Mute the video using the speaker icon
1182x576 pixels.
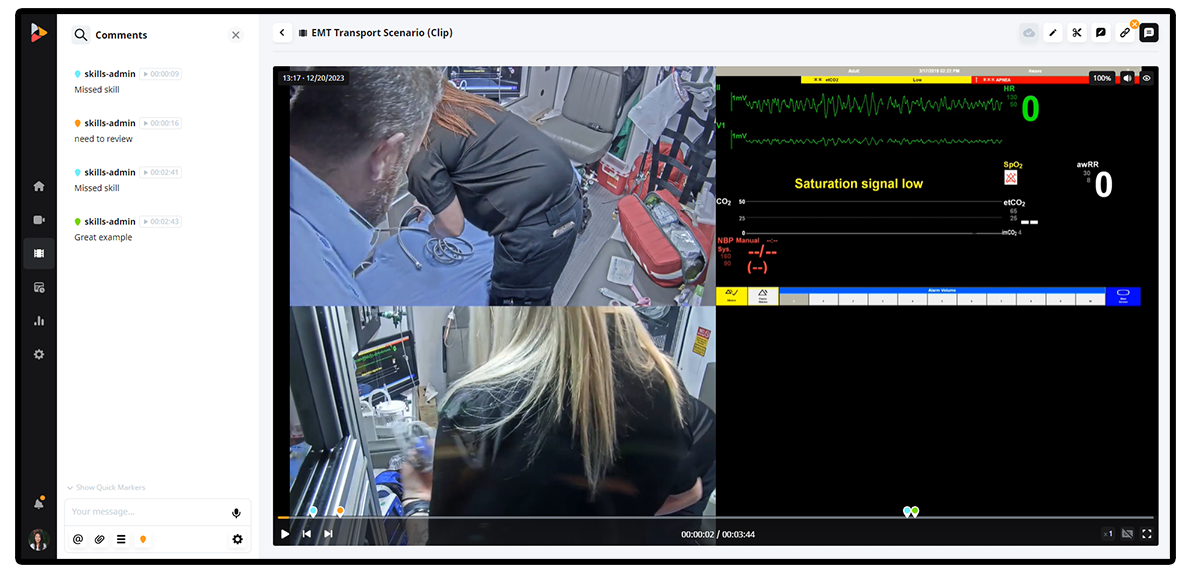tap(1128, 77)
